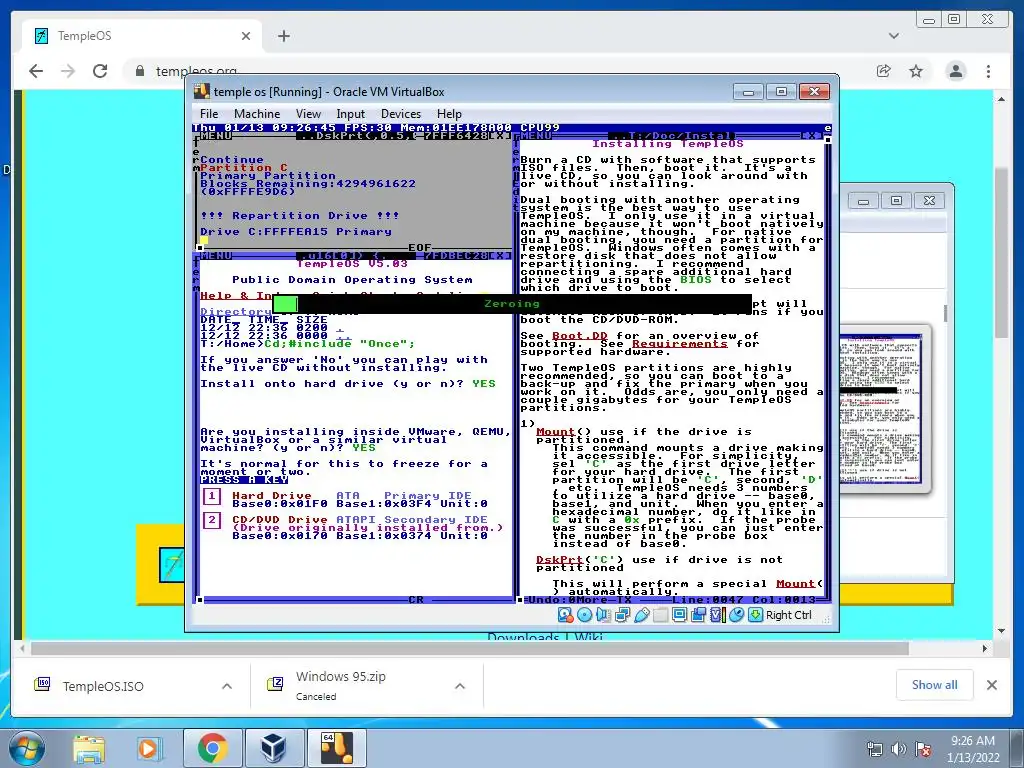Click Show all downloads
This screenshot has height=768, width=1024.
point(935,684)
